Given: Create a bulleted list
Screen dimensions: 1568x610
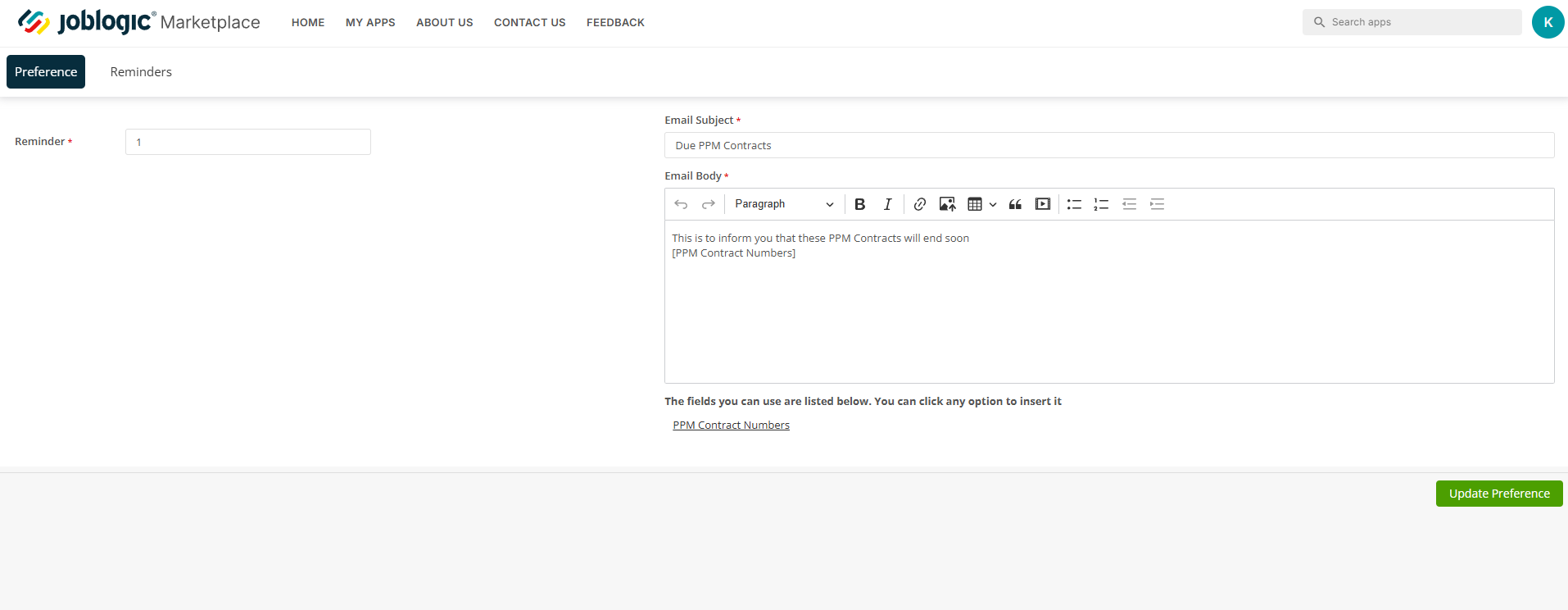Looking at the screenshot, I should (x=1074, y=204).
